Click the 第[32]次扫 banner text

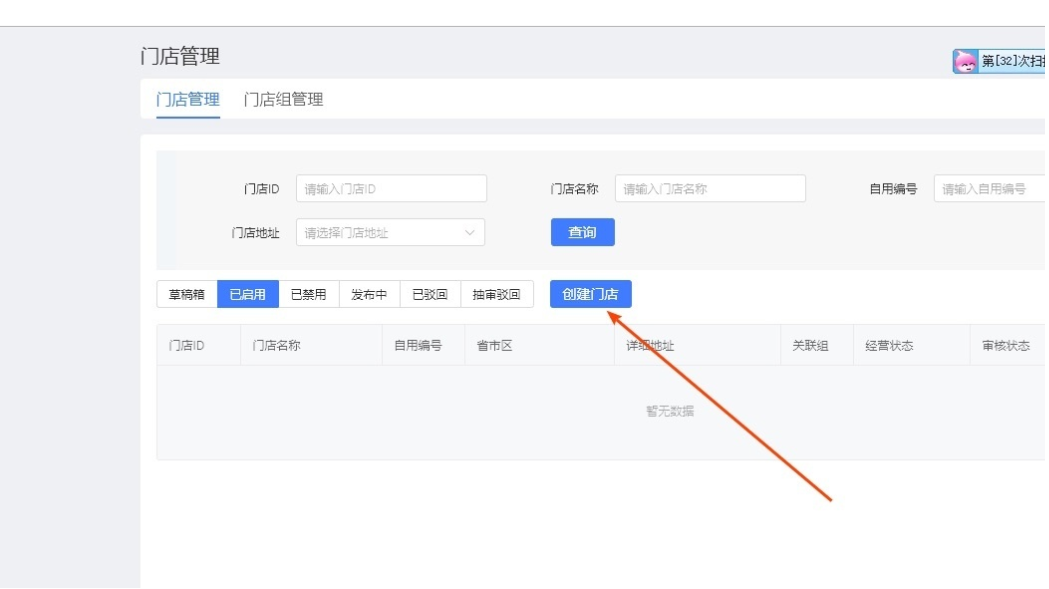coord(1014,62)
